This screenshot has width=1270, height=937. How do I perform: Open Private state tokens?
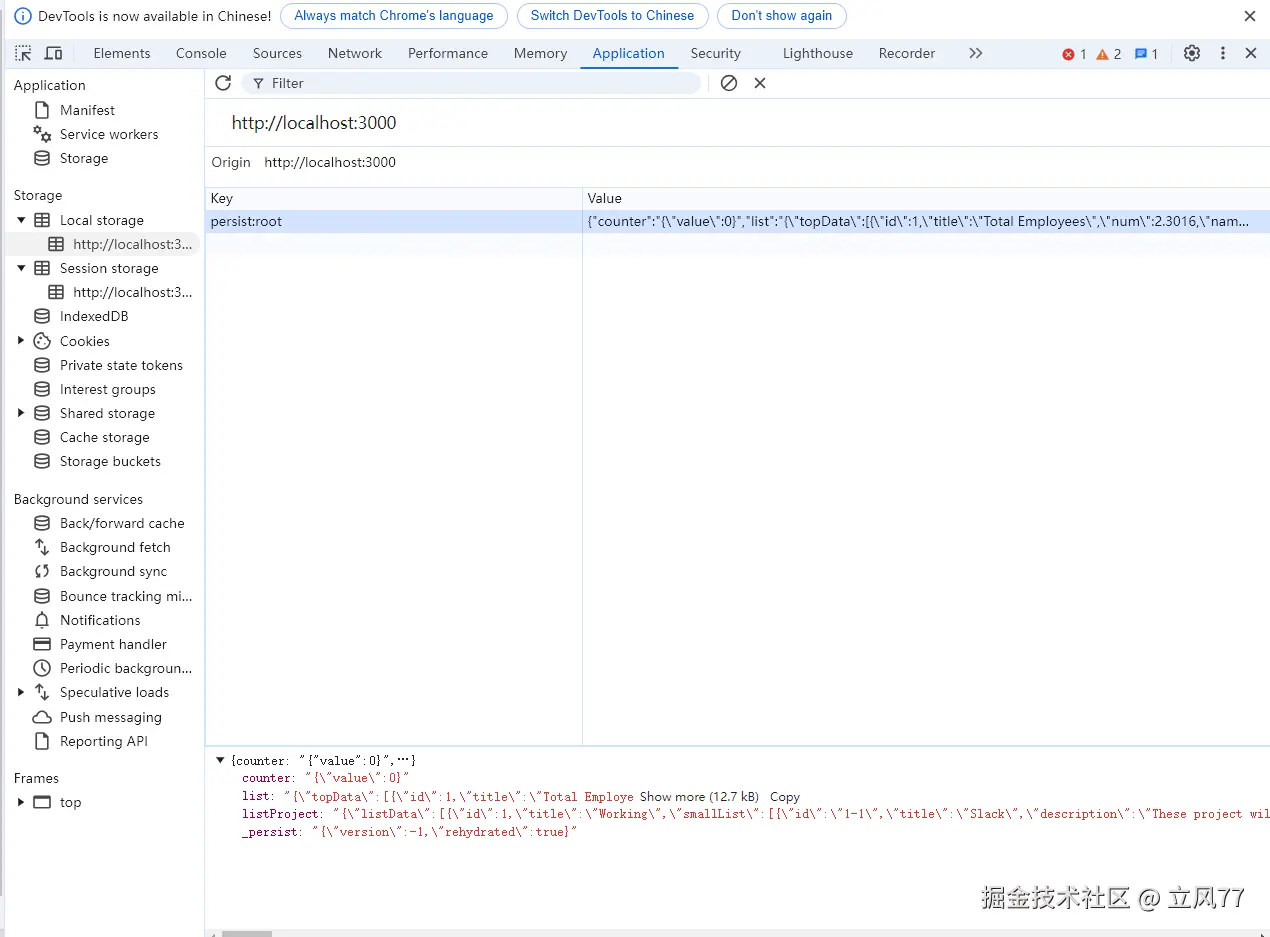pos(121,365)
